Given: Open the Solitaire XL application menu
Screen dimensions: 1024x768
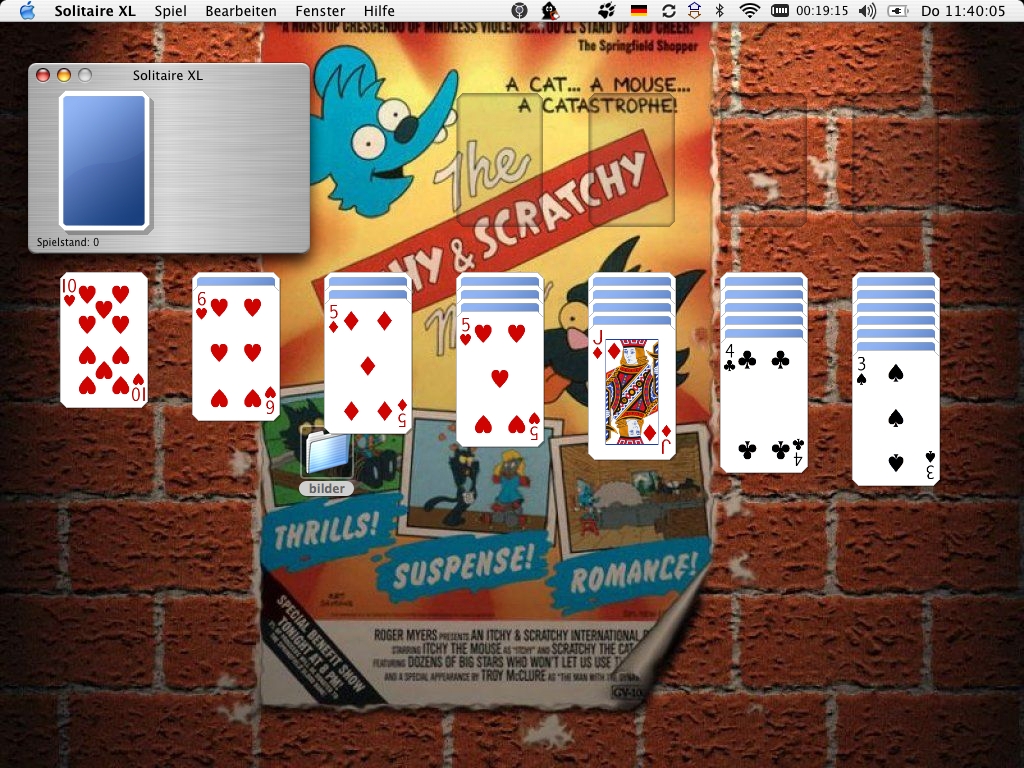Looking at the screenshot, I should pos(95,11).
